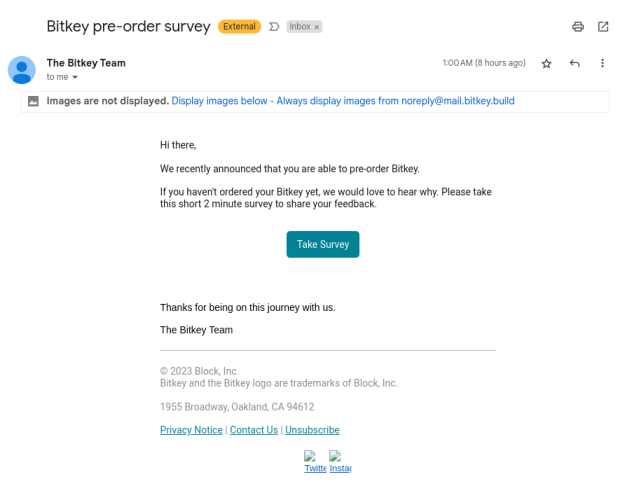Image resolution: width=625 pixels, height=500 pixels.
Task: Star the Bitkey email
Action: click(546, 64)
